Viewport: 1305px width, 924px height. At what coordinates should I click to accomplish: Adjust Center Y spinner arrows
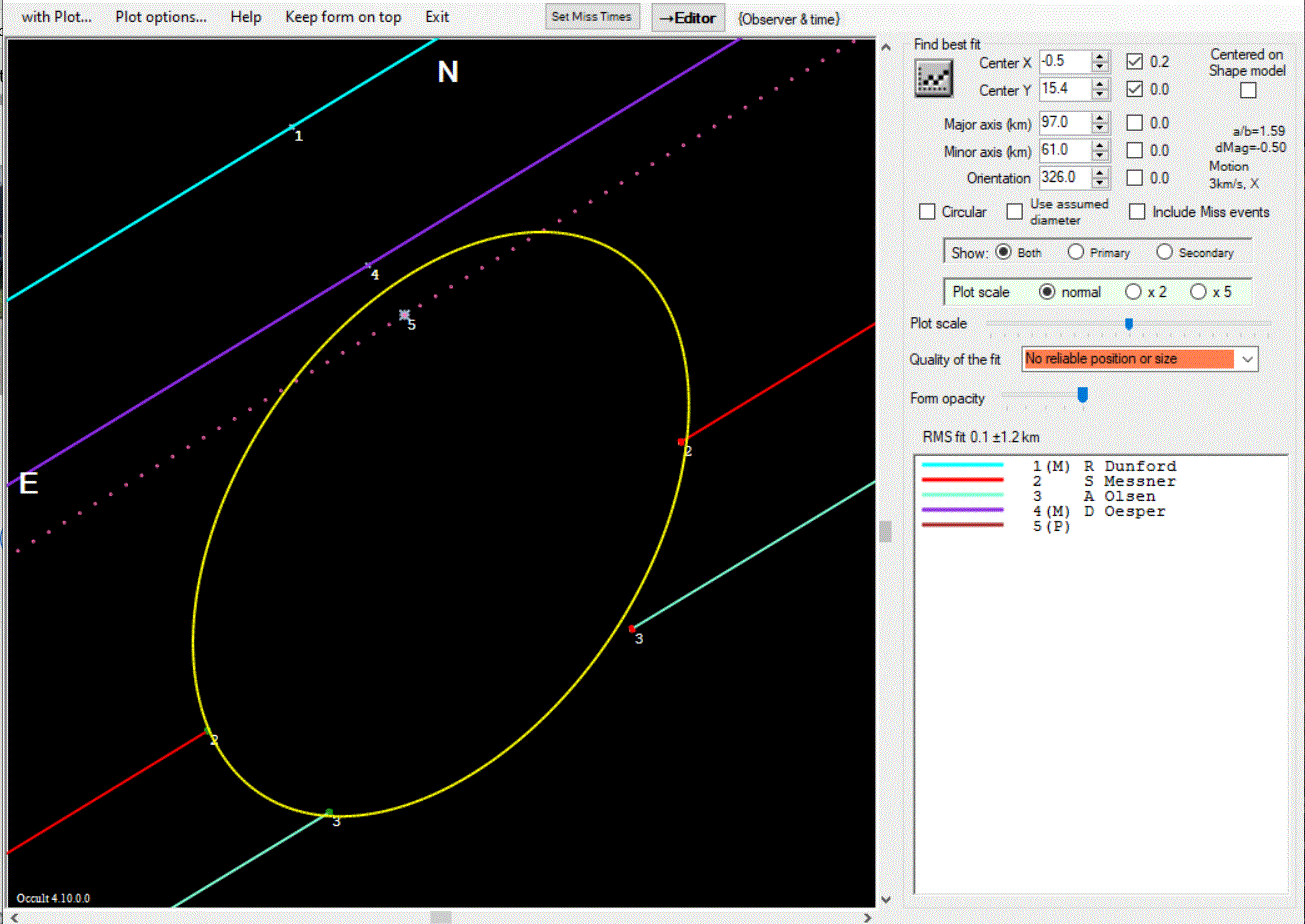1101,89
